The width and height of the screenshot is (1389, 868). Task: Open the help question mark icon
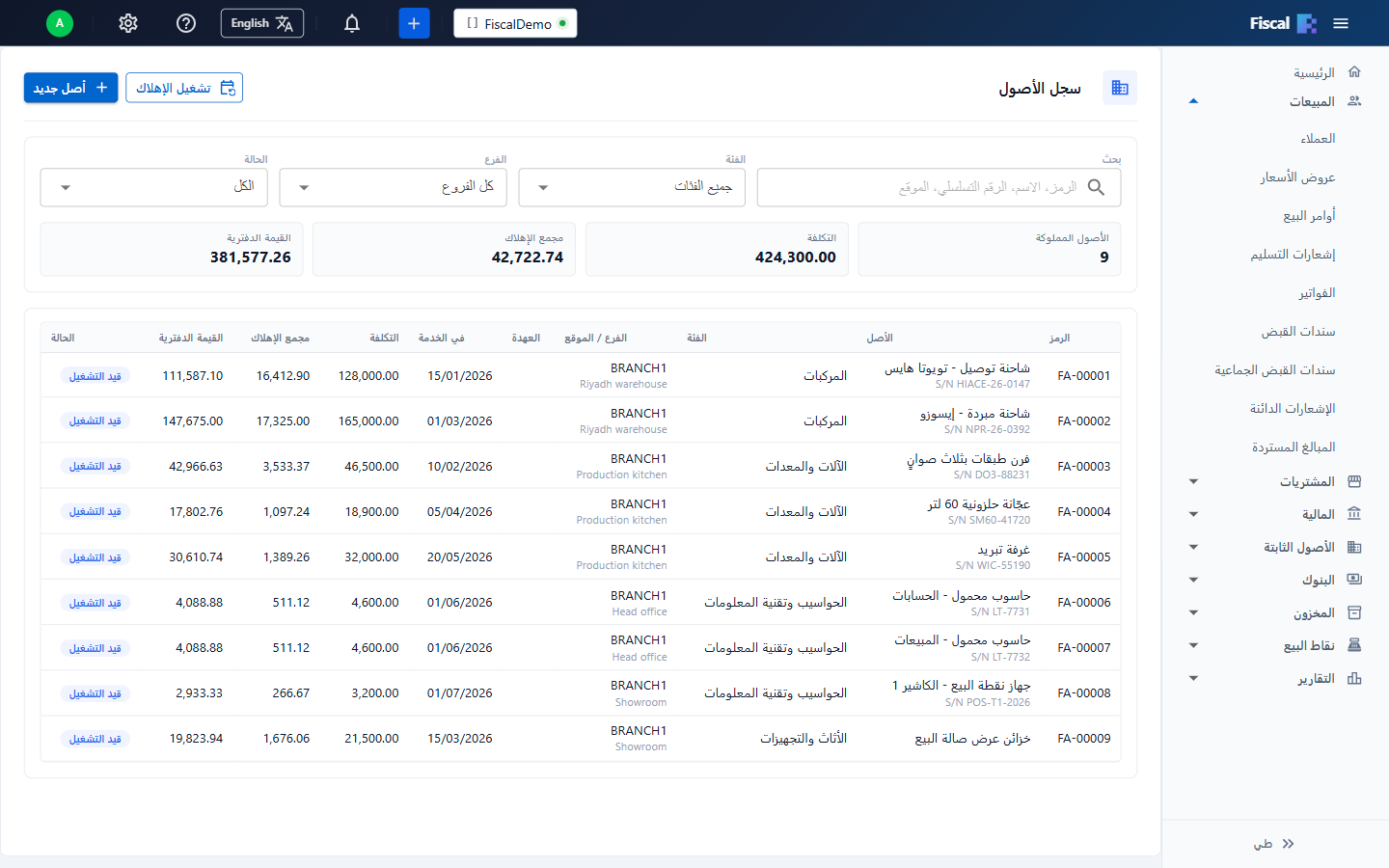click(x=186, y=23)
